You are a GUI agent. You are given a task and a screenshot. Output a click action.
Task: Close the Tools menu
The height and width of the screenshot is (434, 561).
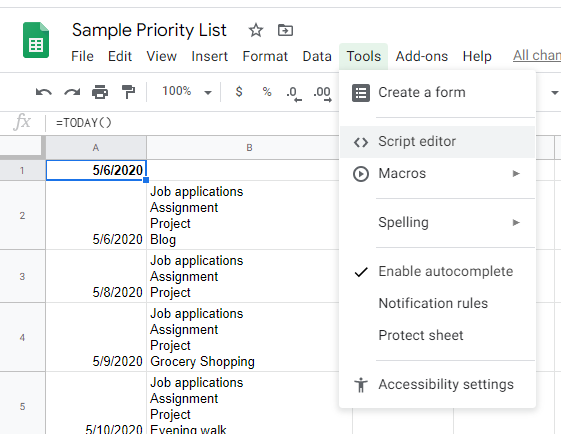[364, 56]
